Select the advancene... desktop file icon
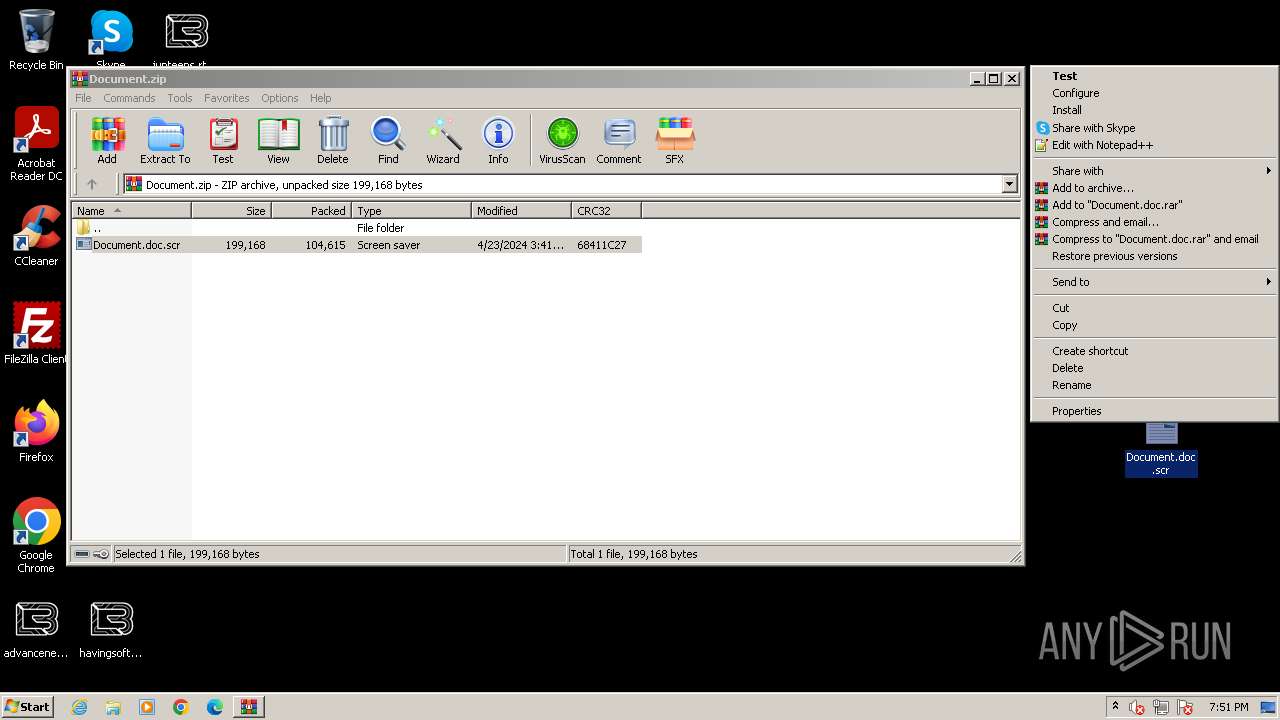 pos(36,630)
